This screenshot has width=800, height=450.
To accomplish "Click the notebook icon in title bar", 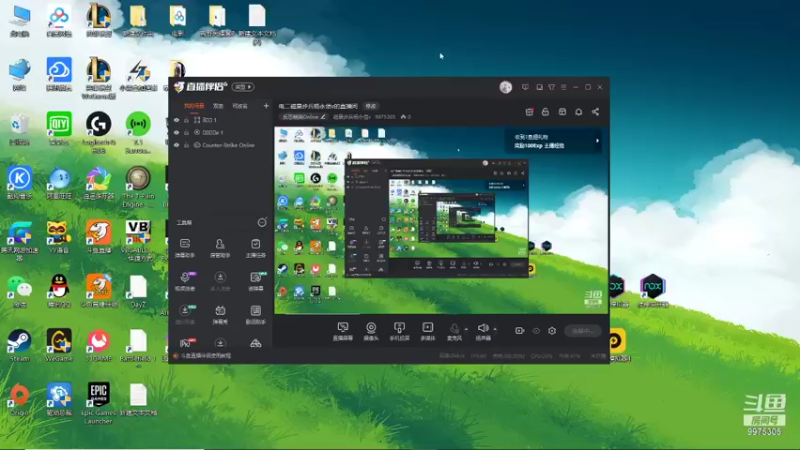I will click(539, 87).
